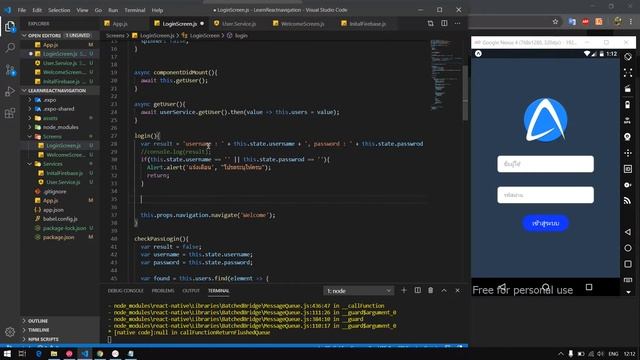Open package.json in the file tree
The image size is (640, 360).
(58, 237)
